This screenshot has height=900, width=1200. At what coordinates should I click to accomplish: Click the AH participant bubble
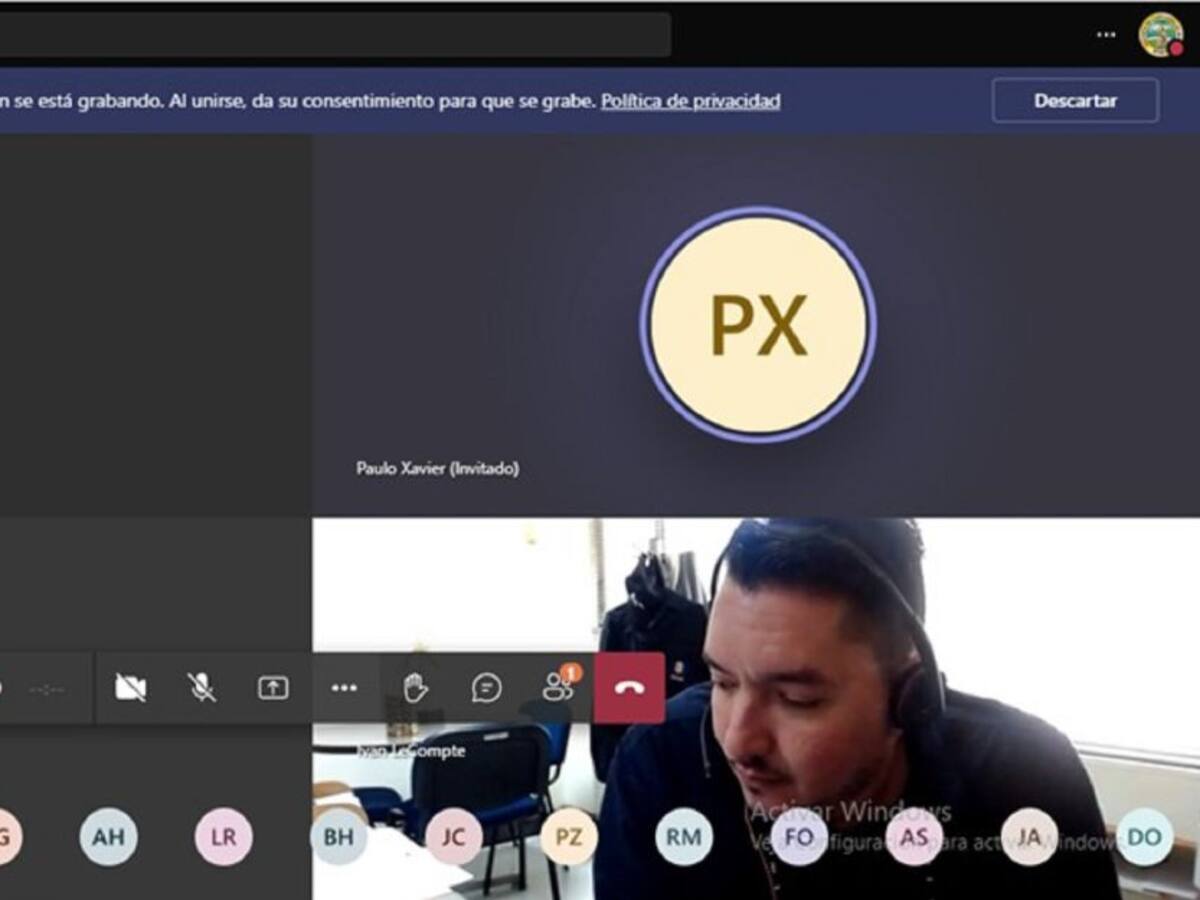tap(108, 837)
